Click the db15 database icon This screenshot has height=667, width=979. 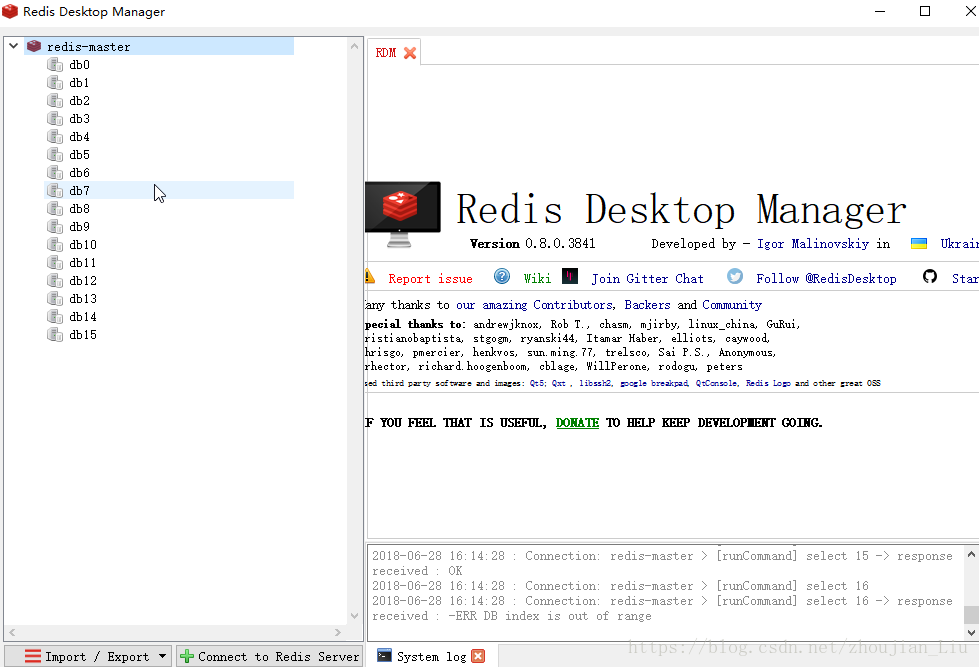[55, 335]
